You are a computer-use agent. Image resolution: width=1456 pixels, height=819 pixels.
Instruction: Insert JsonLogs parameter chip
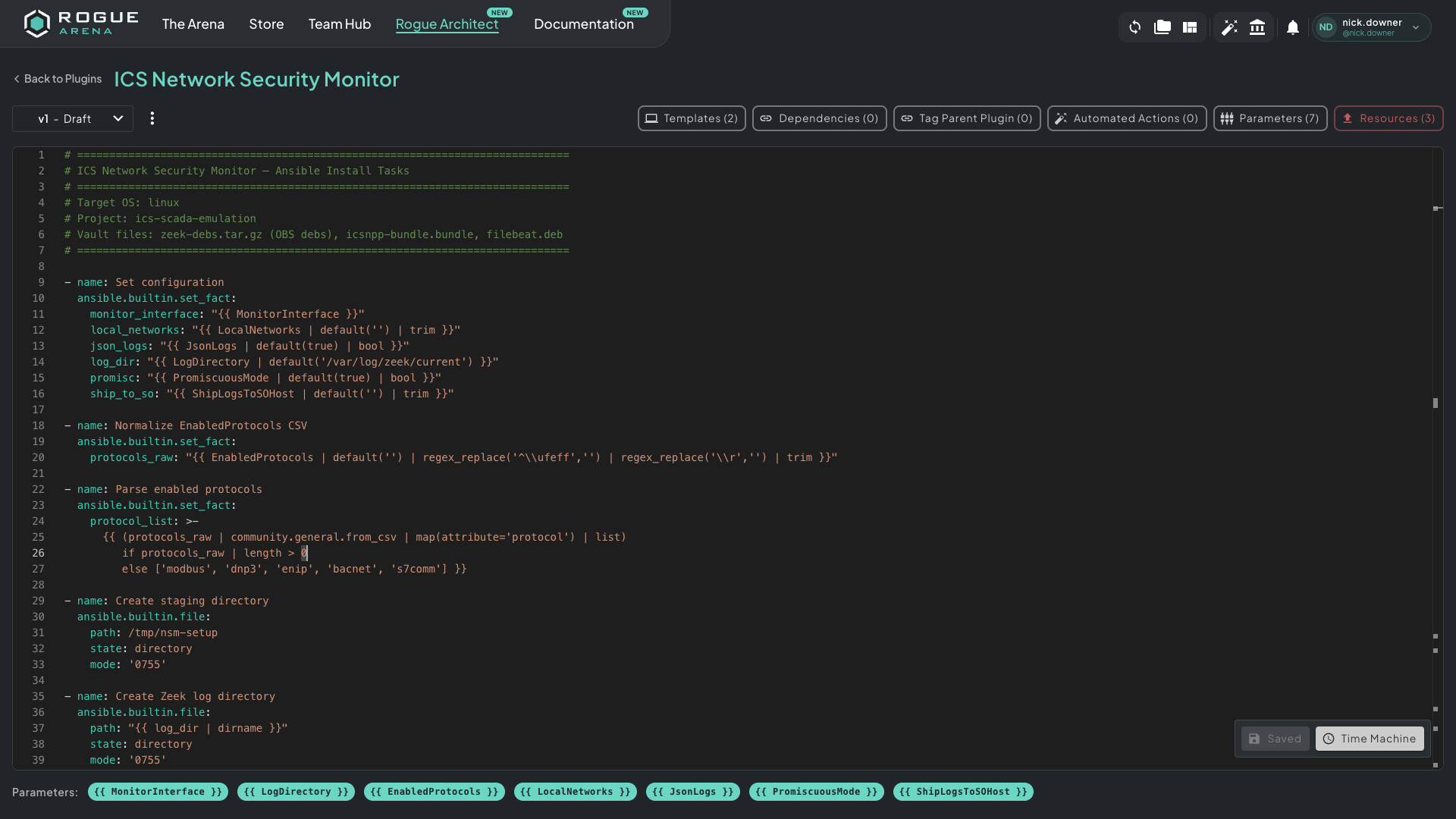point(693,792)
